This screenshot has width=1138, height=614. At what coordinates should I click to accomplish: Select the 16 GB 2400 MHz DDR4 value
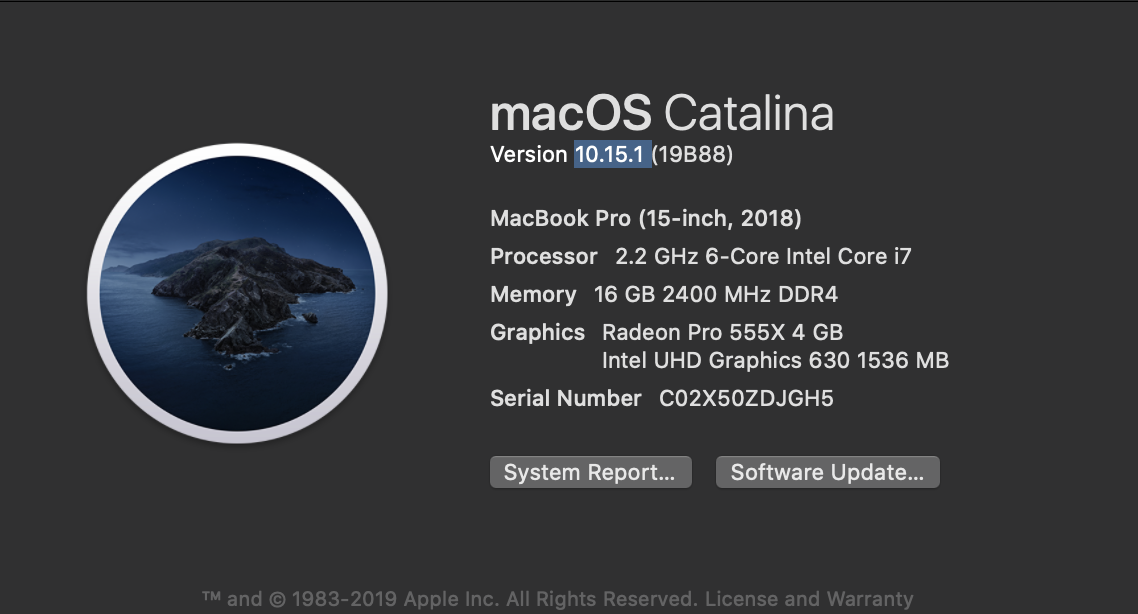(x=716, y=295)
